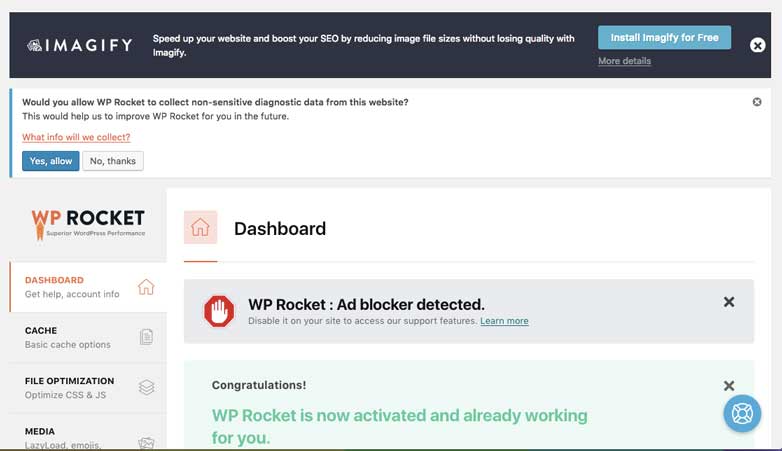Screen dimensions: 782x451
Task: Dismiss the diagnostic data notice
Action: point(757,102)
